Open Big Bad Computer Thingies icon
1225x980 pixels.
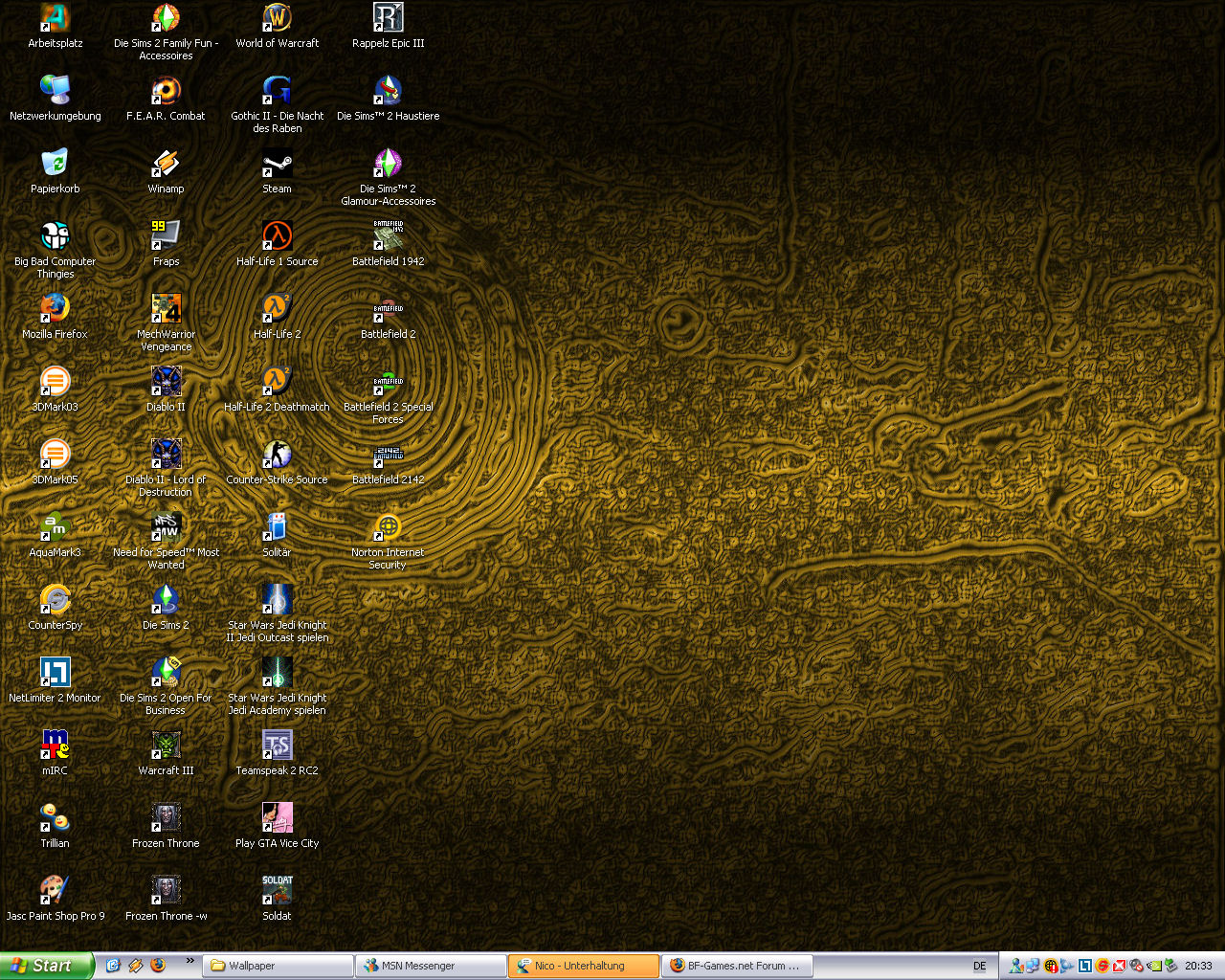coord(56,250)
